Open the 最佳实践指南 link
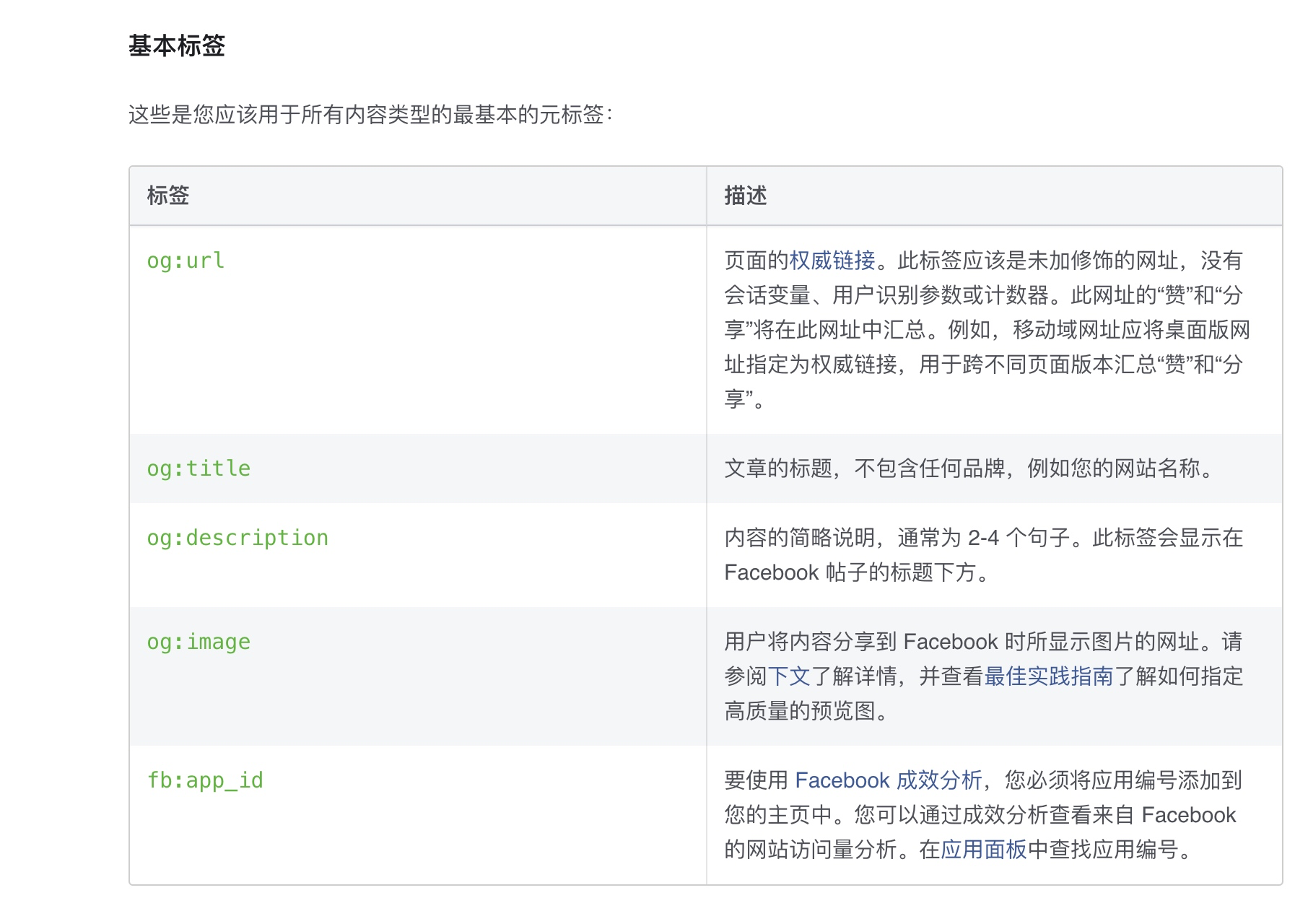This screenshot has width=1295, height=924. point(1049,676)
